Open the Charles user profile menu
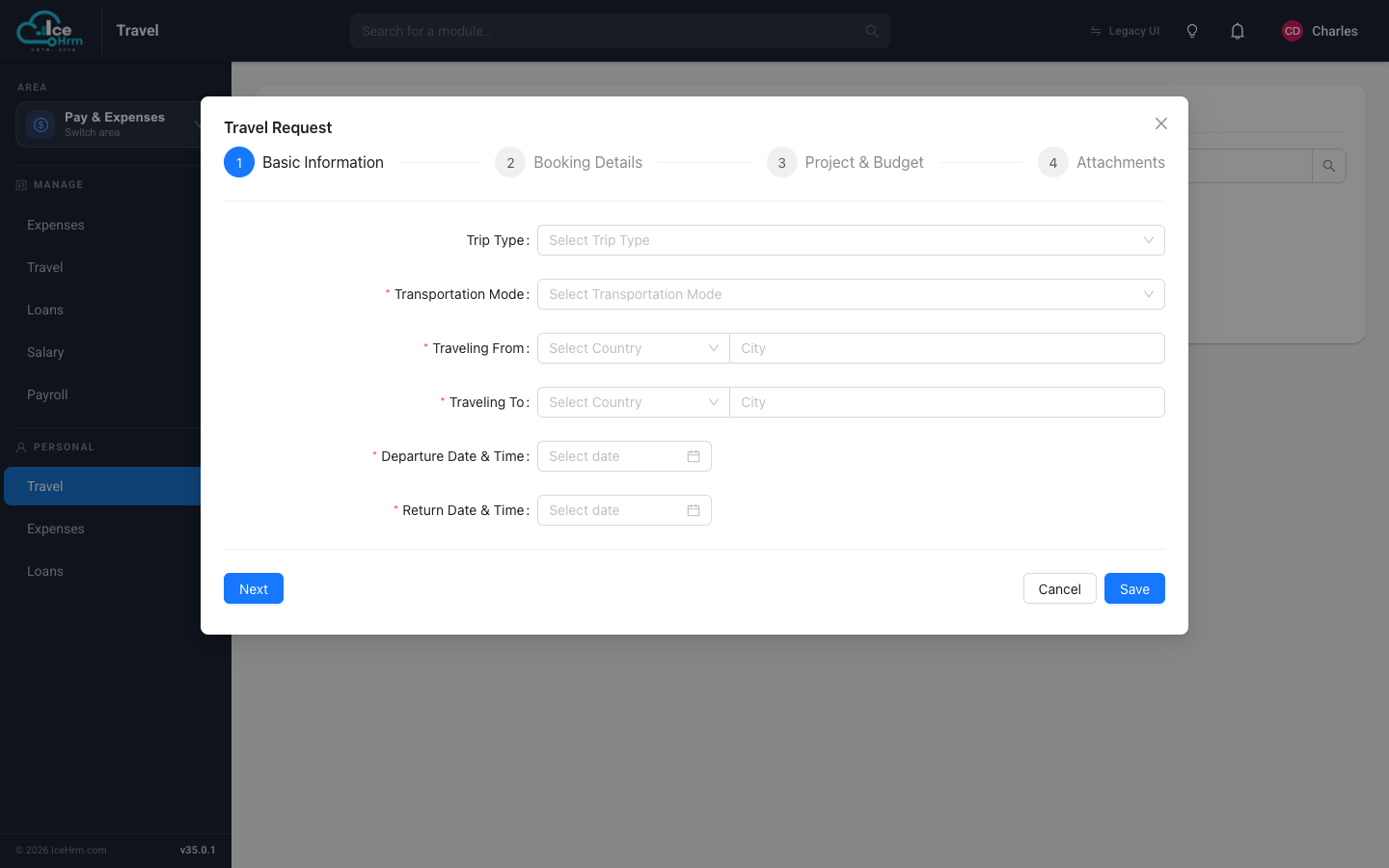 1320,31
